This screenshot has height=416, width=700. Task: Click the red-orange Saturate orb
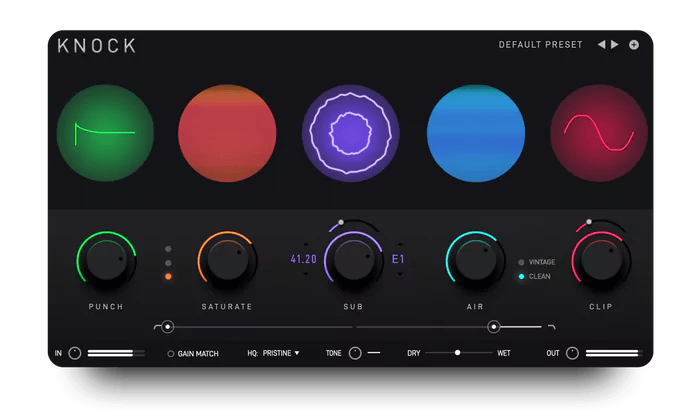227,133
